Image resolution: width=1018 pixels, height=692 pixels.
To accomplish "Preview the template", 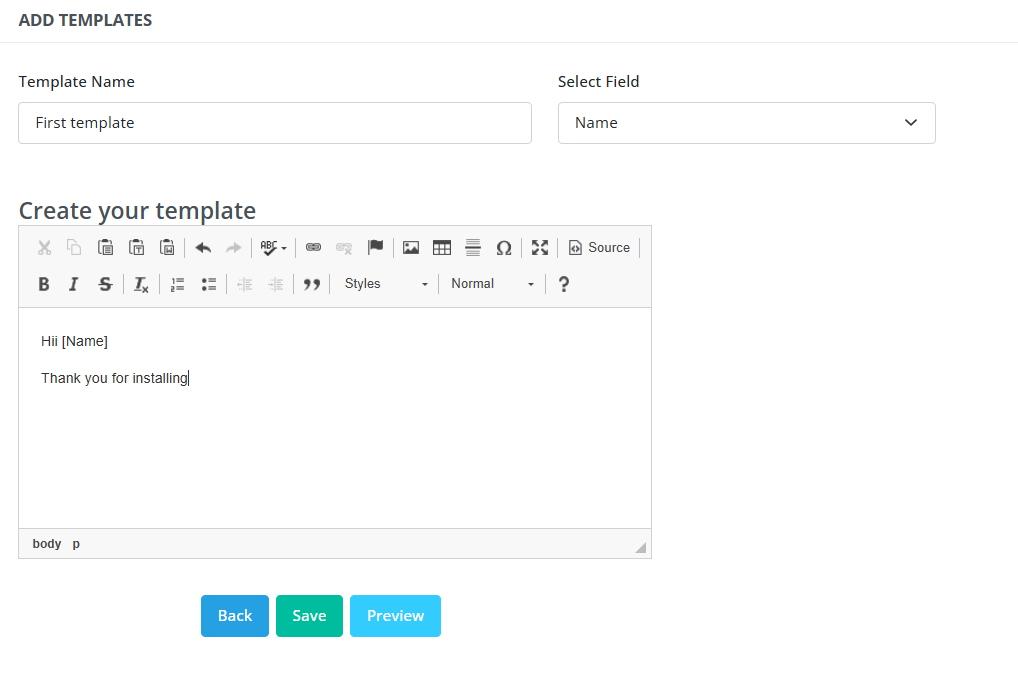I will (x=395, y=616).
